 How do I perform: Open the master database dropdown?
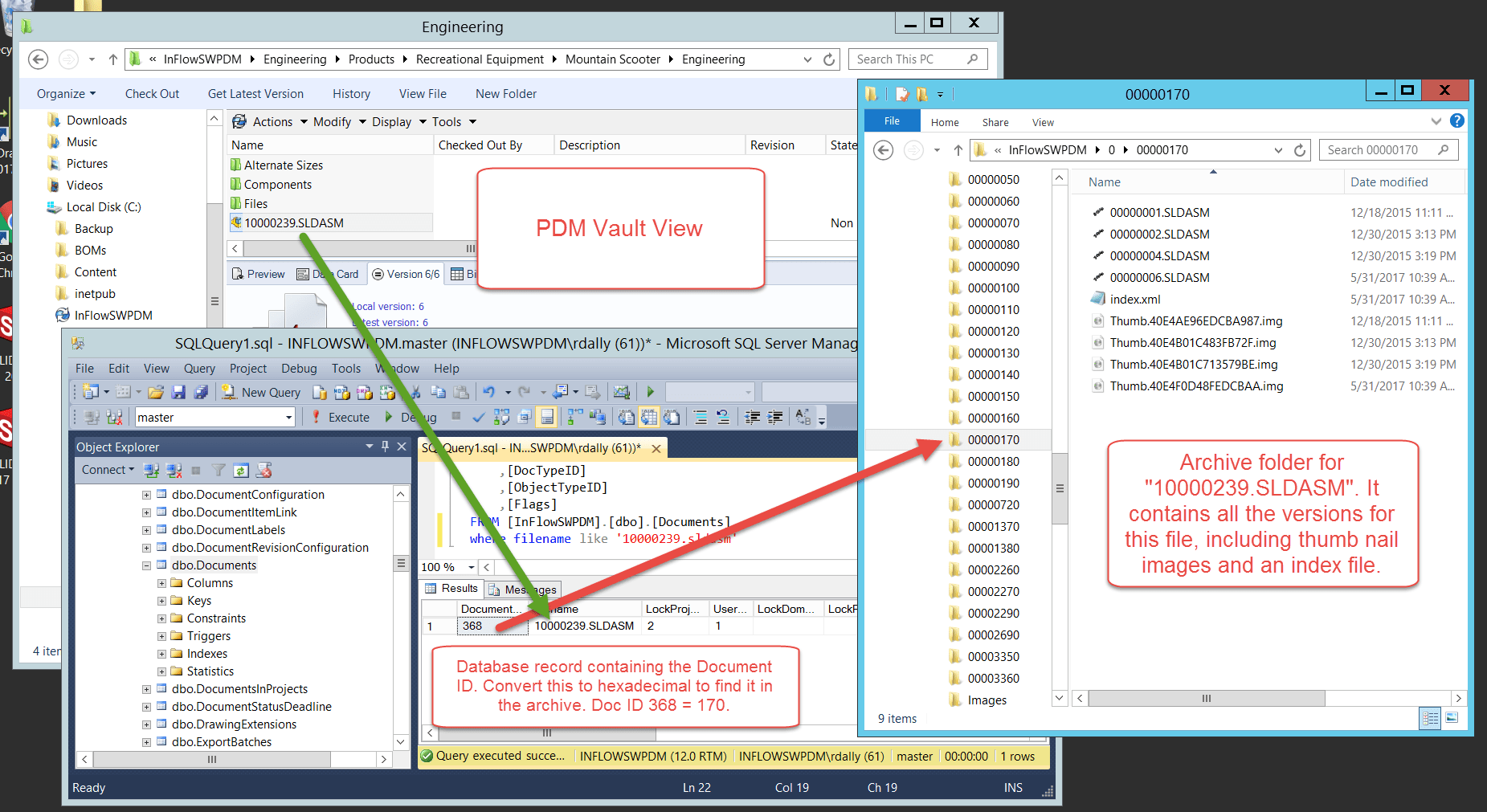coord(288,418)
